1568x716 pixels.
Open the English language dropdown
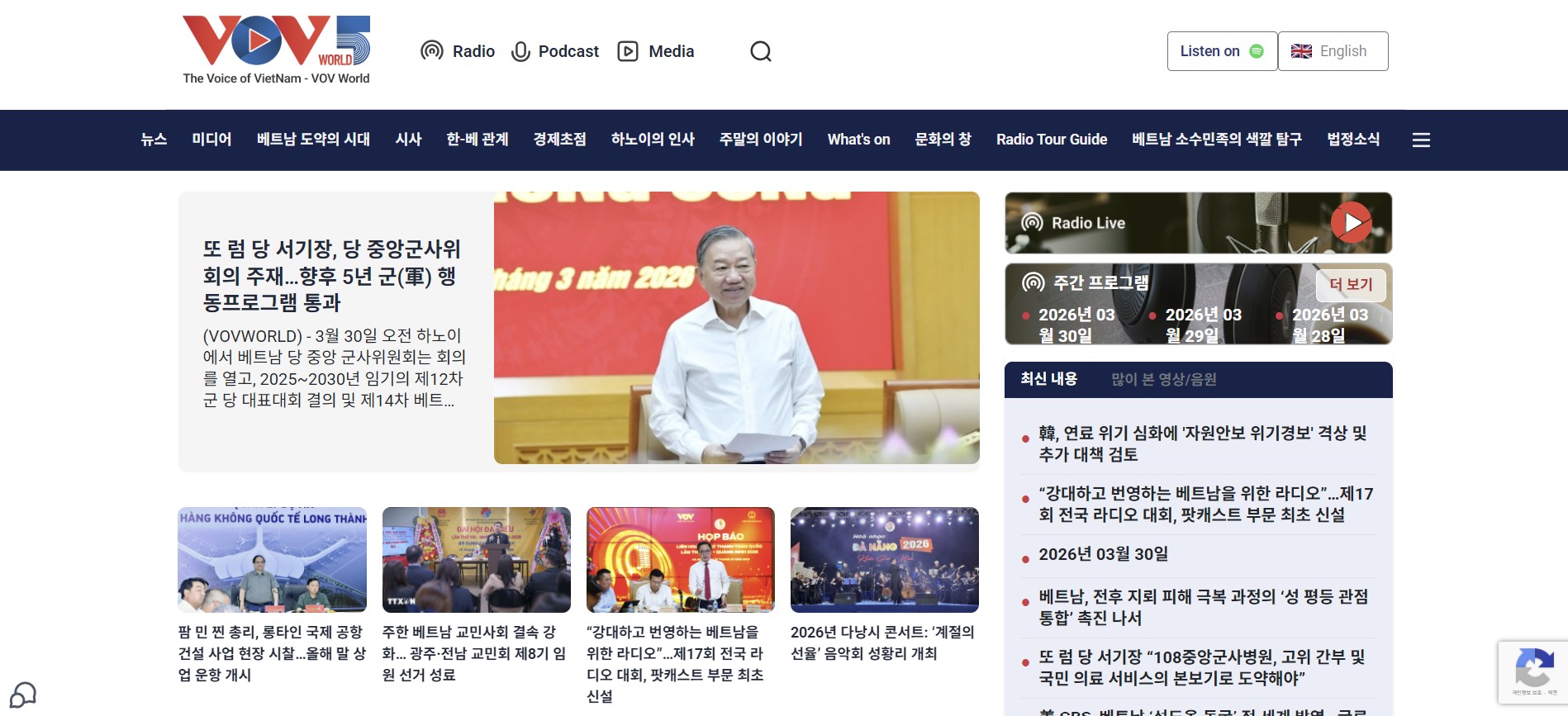pos(1333,51)
